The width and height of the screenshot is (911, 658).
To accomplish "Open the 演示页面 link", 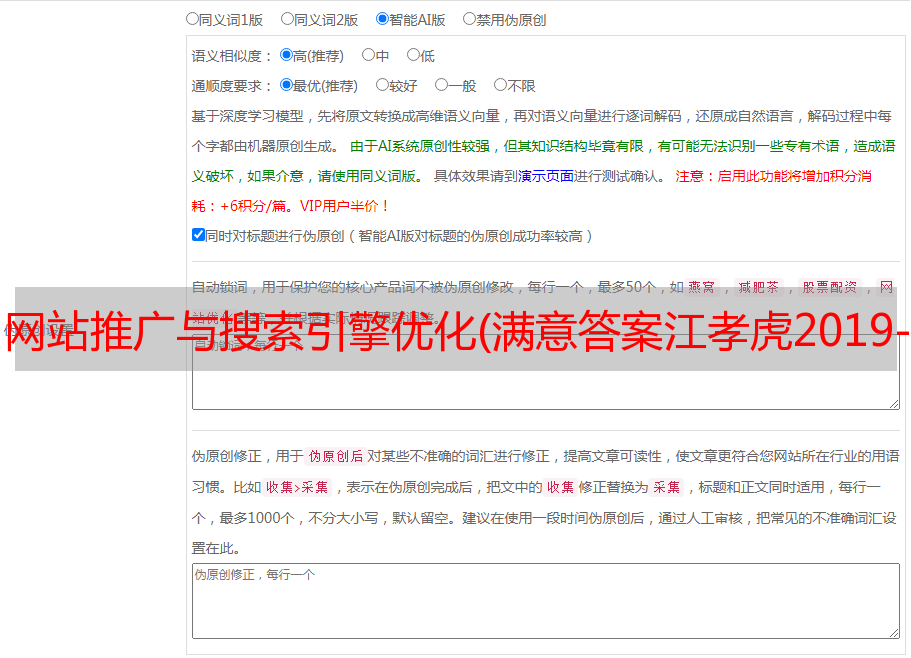I will coord(546,176).
